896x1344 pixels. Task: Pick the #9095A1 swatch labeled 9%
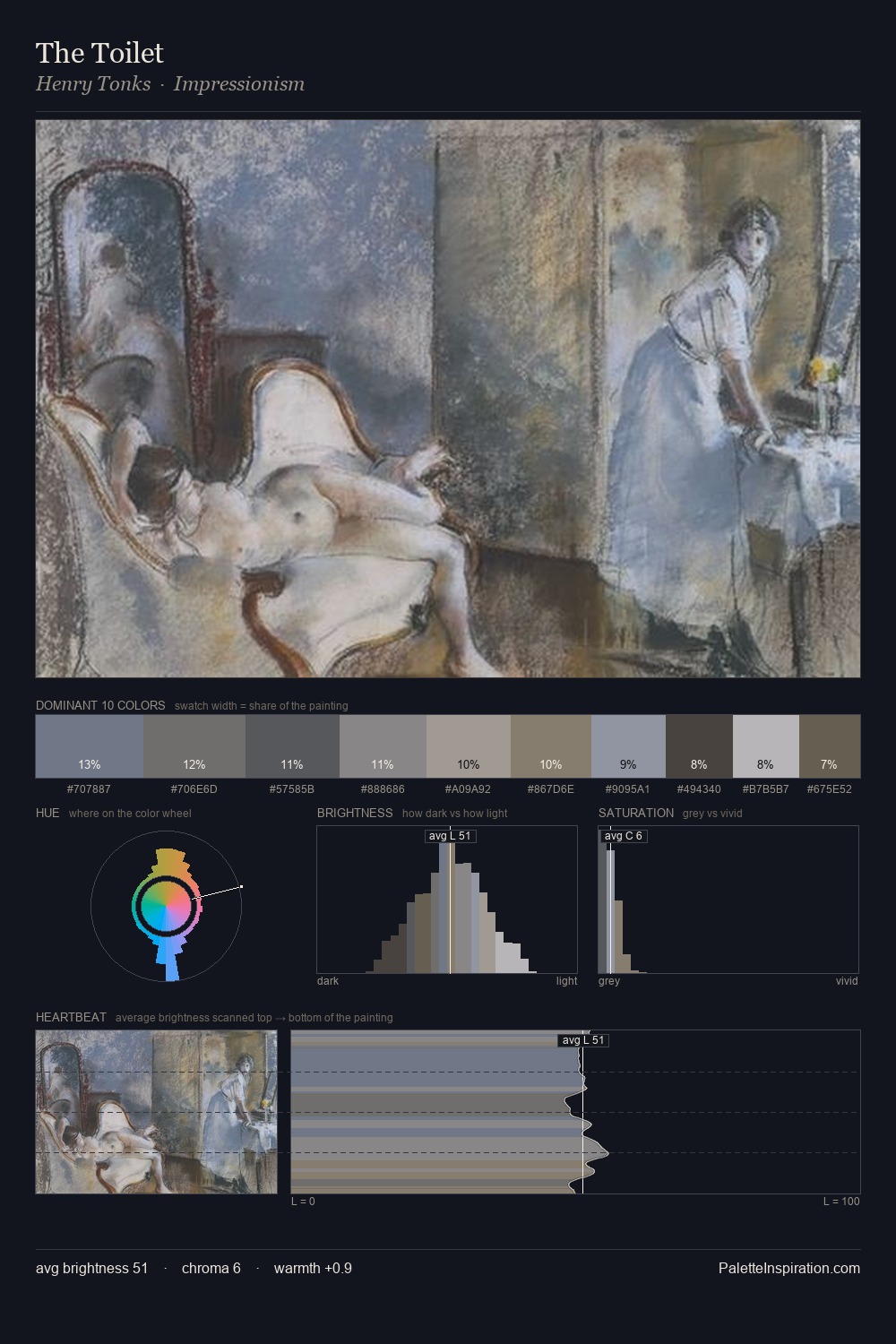click(x=628, y=745)
